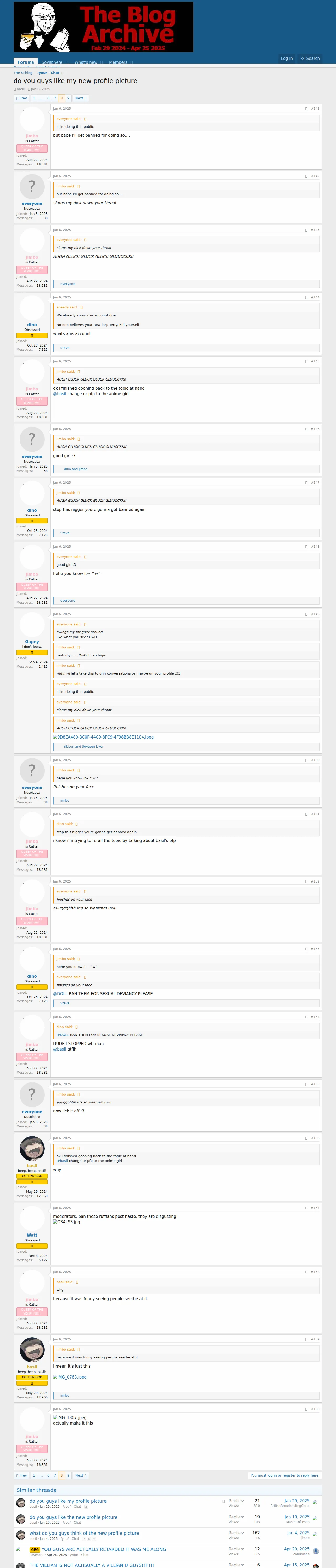Image resolution: width=336 pixels, height=1568 pixels.
Task: Click Gapey's username on post #149
Action: [32, 642]
